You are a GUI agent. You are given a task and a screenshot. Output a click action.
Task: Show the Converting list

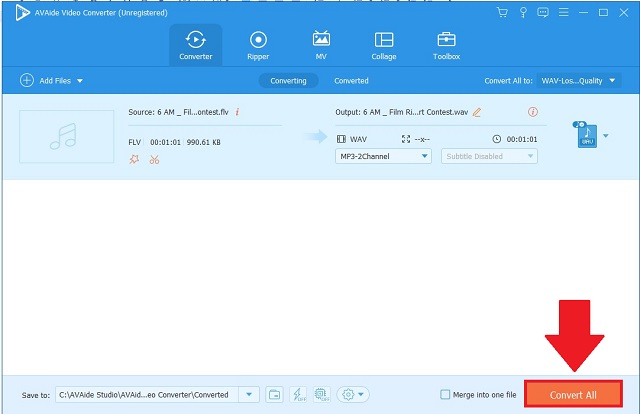pos(288,81)
